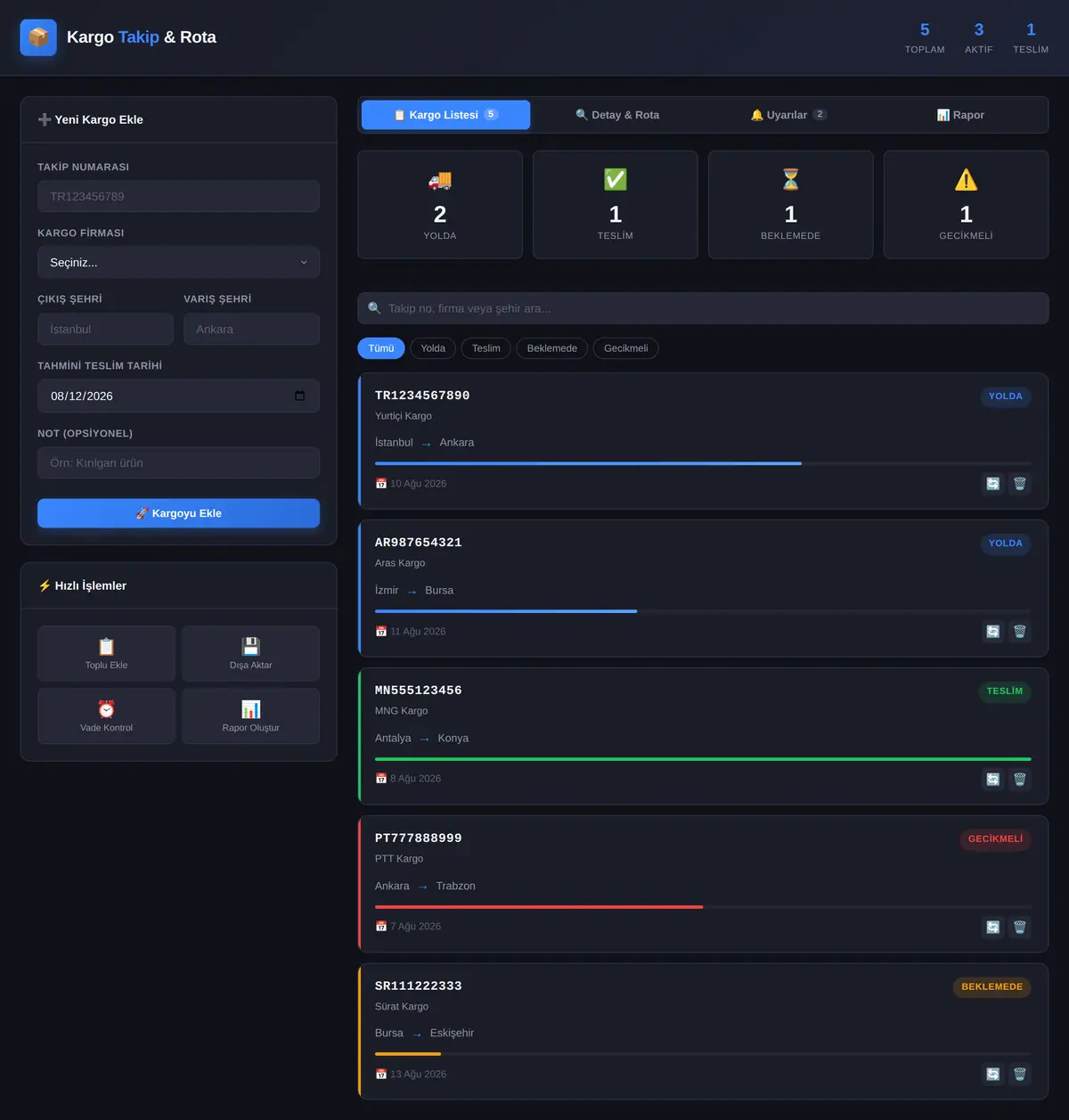This screenshot has width=1069, height=1120.
Task: Click the TR1234567890 progress bar
Action: tap(703, 463)
